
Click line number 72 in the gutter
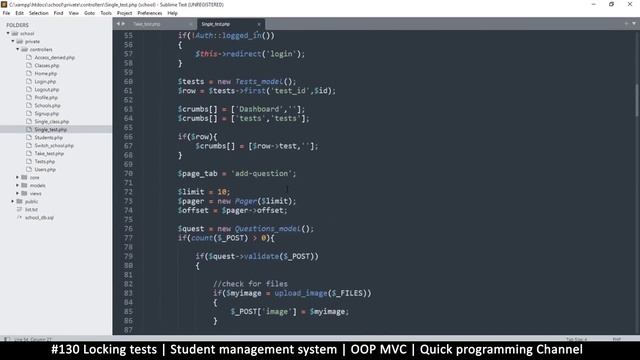[x=128, y=192]
